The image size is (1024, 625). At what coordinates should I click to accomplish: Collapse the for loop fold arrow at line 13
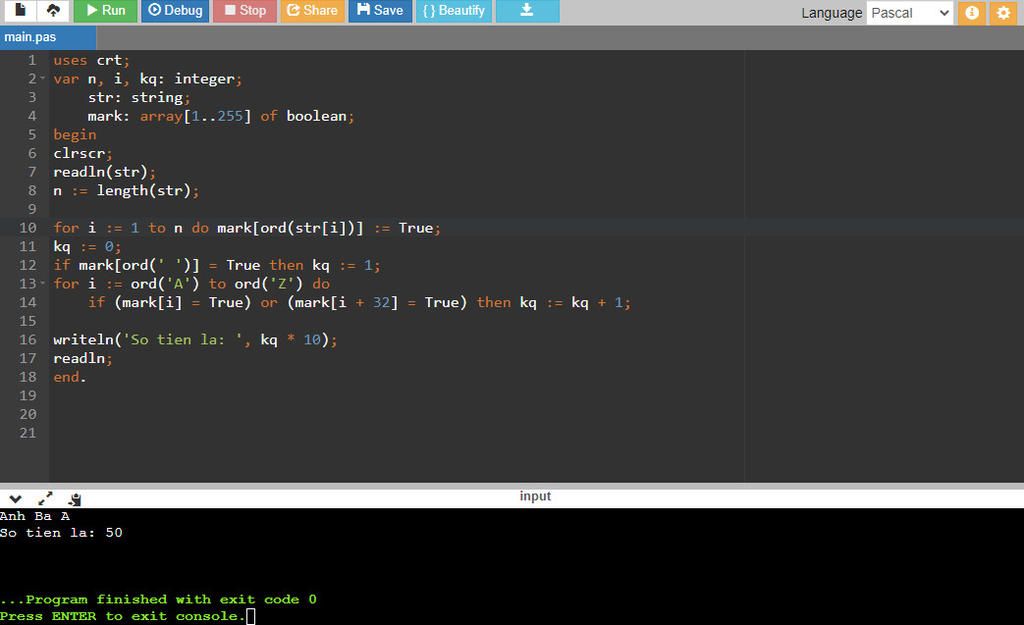pyautogui.click(x=42, y=283)
